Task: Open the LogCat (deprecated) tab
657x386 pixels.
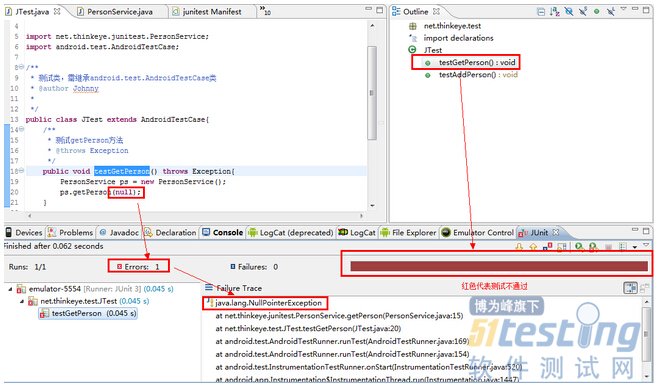Action: [291, 233]
